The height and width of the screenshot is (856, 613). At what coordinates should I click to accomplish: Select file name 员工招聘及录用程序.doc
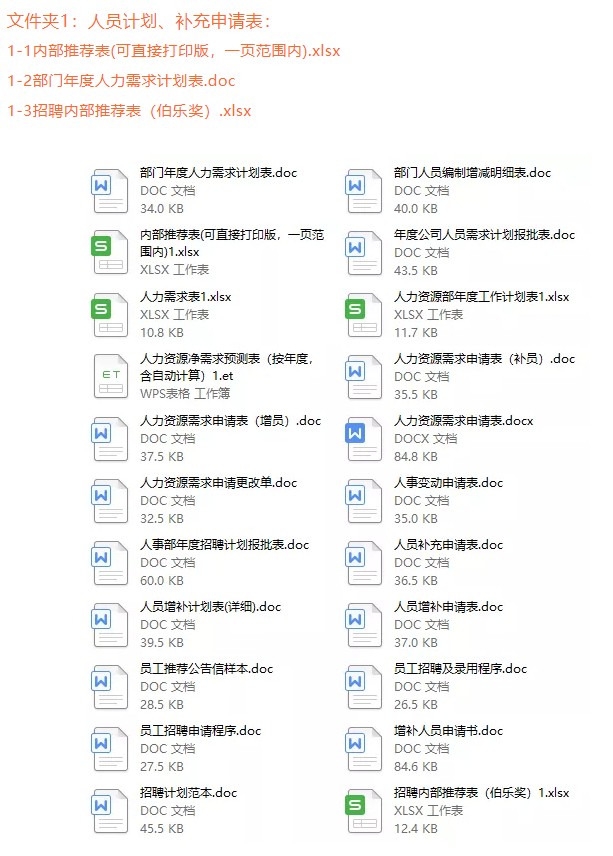(x=461, y=668)
